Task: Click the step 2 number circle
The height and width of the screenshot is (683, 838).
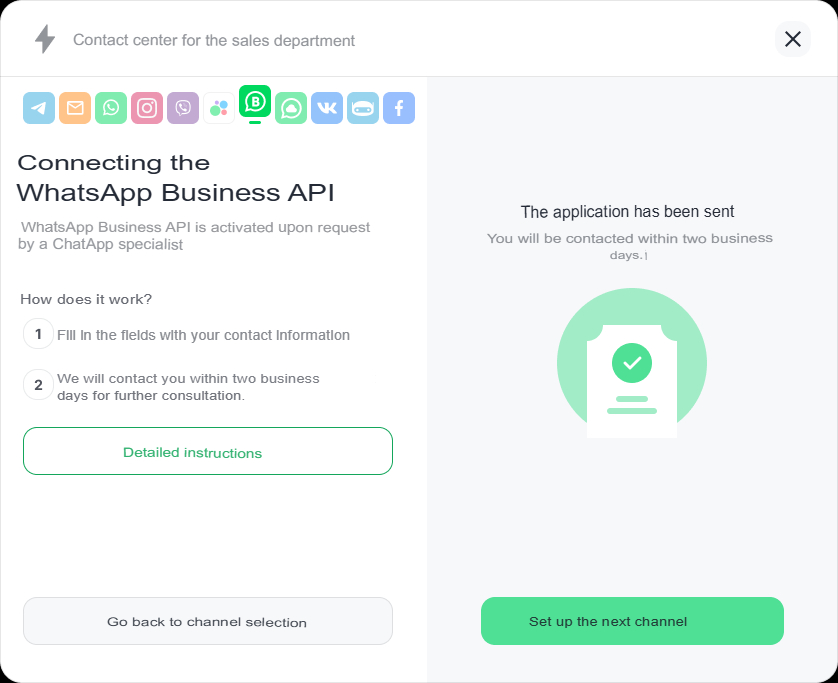Action: [x=38, y=385]
